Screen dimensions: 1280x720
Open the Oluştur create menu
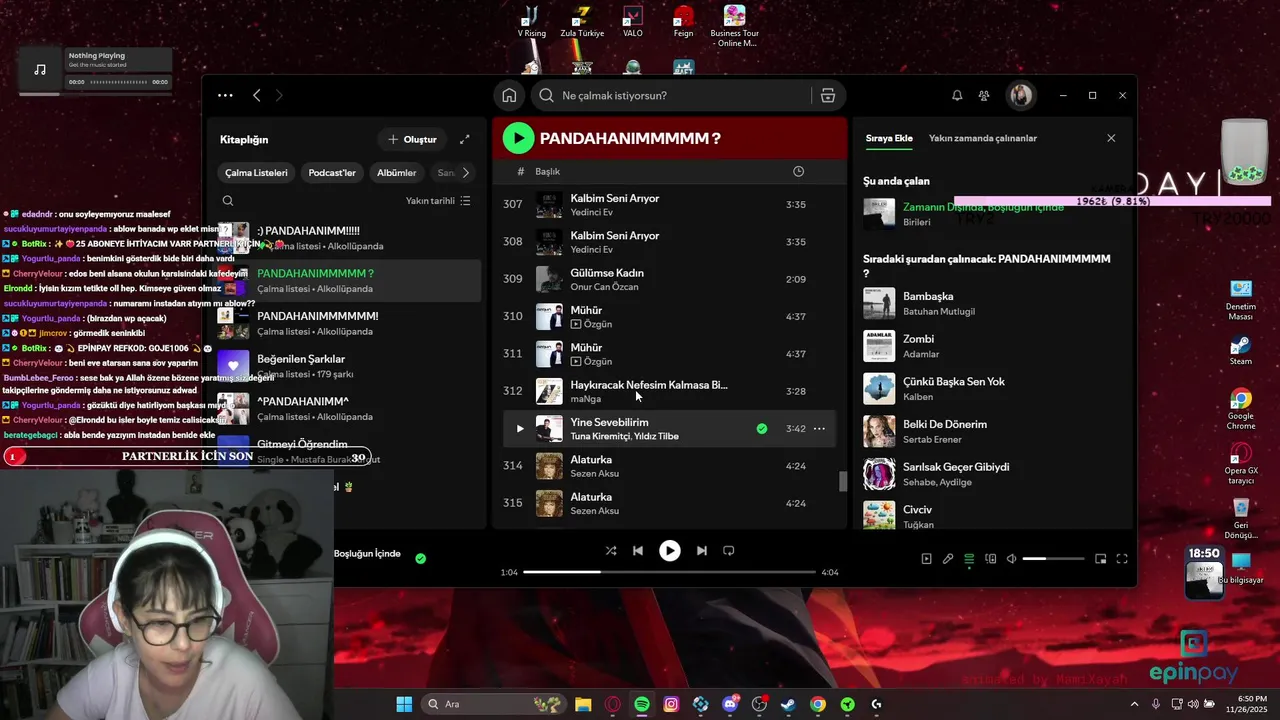click(412, 139)
